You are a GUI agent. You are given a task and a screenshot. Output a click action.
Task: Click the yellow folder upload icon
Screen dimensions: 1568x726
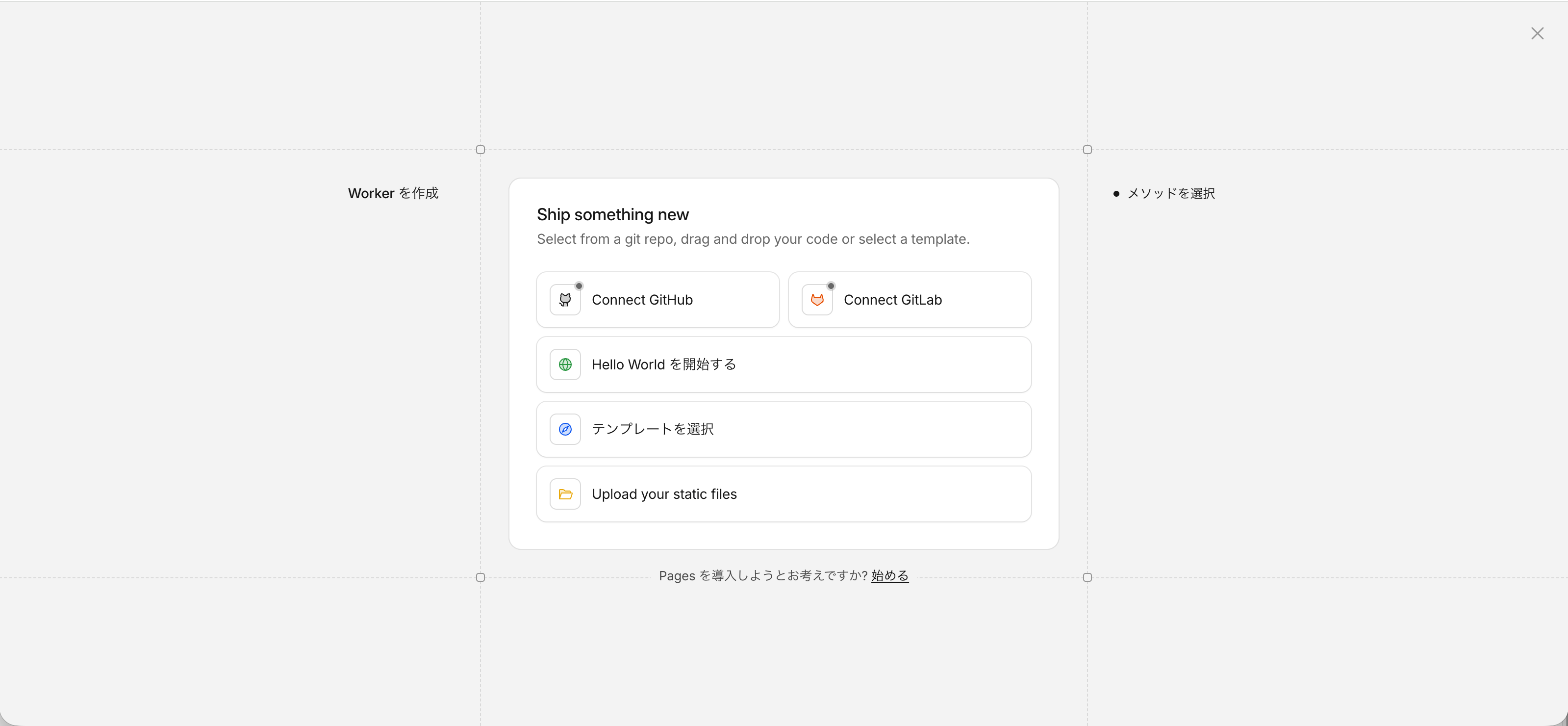(x=565, y=494)
